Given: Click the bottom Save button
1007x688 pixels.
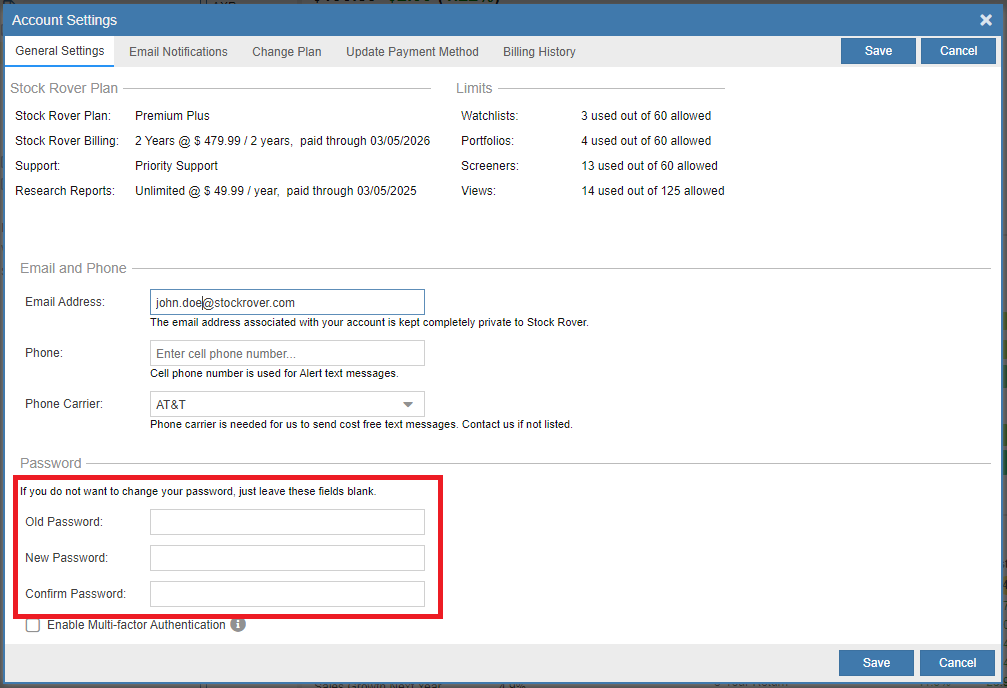Looking at the screenshot, I should click(876, 662).
